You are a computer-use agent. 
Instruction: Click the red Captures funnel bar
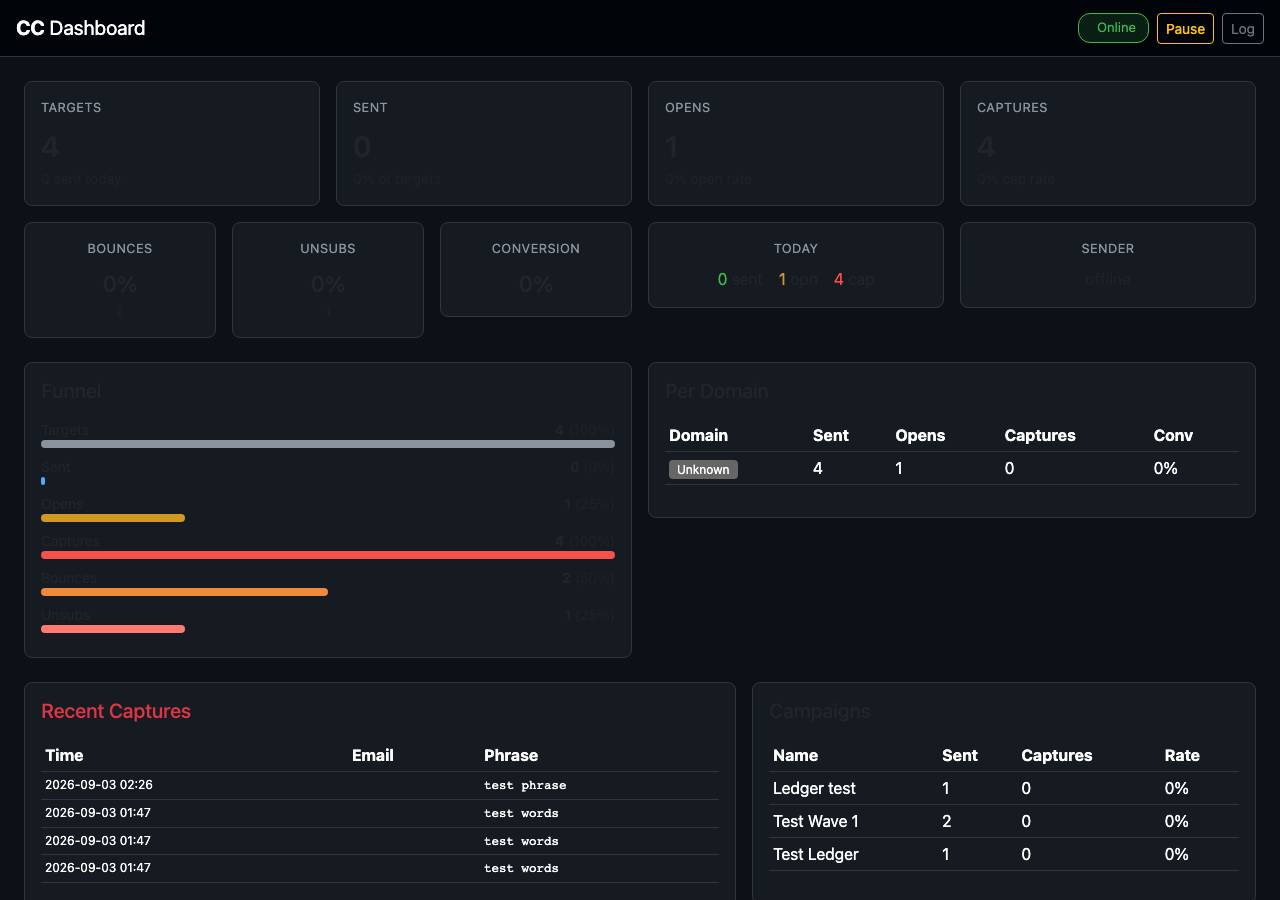pos(328,555)
